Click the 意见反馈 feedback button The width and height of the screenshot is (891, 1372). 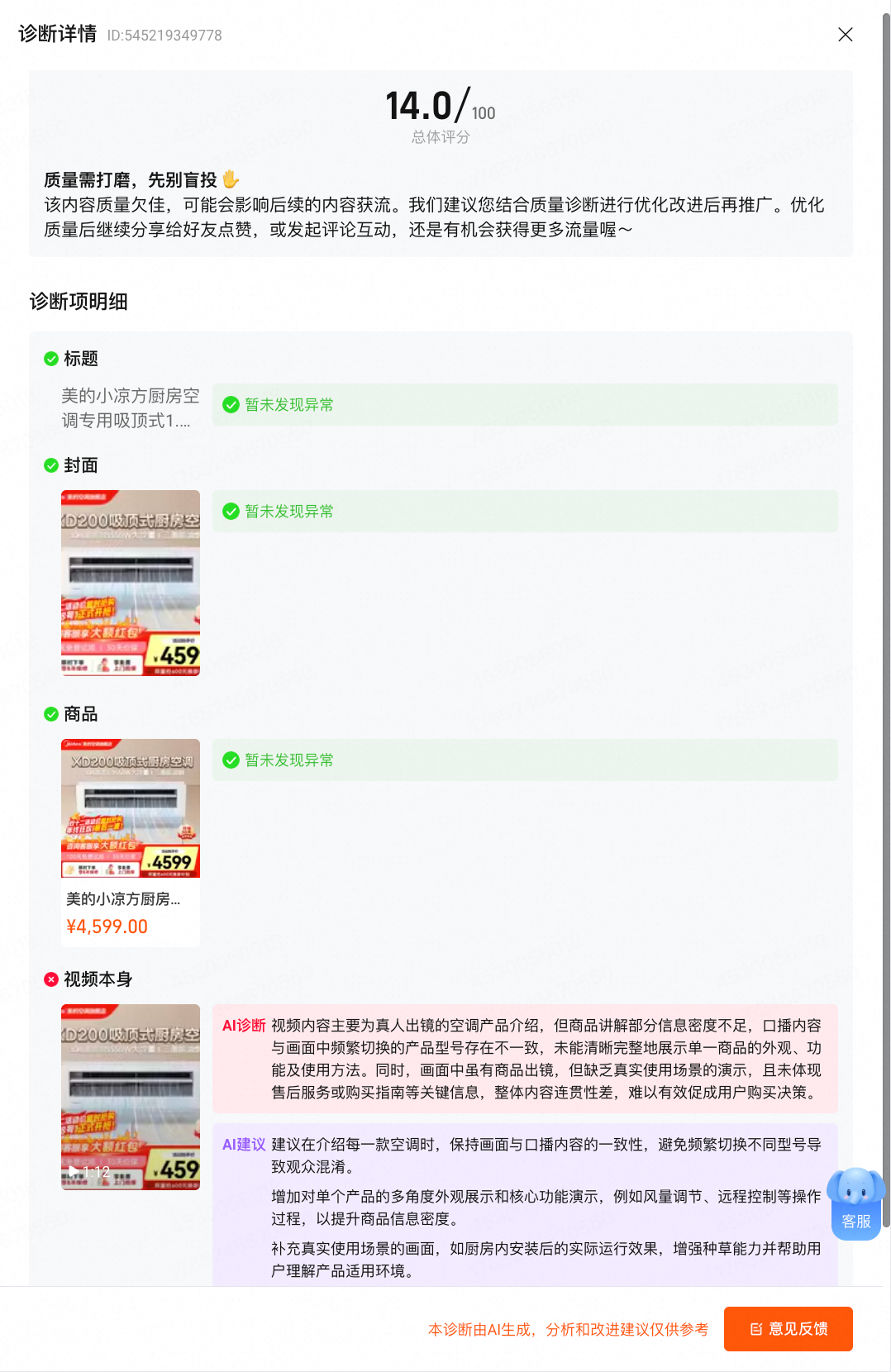[789, 1329]
